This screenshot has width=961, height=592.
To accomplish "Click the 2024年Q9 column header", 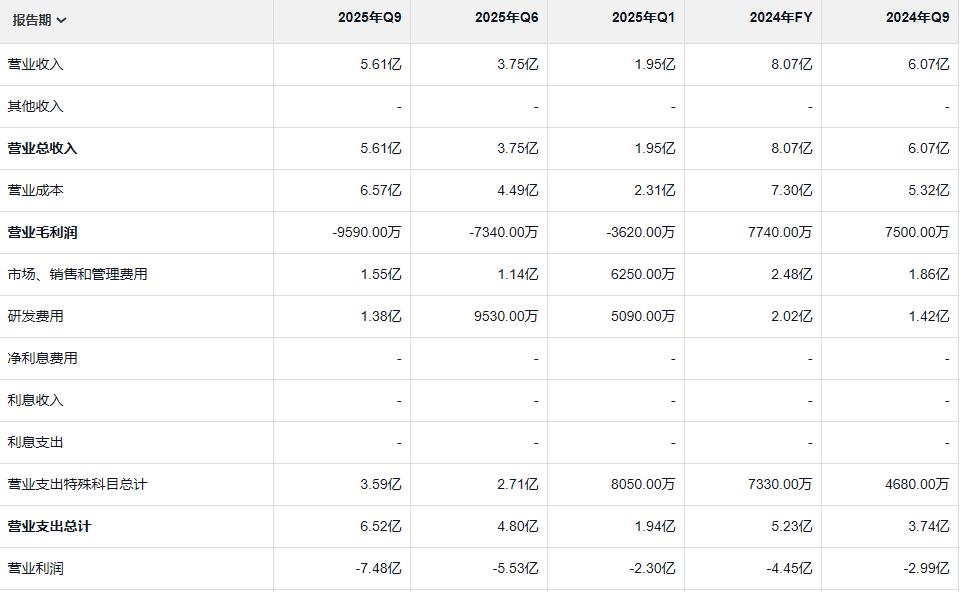I will pyautogui.click(x=917, y=17).
